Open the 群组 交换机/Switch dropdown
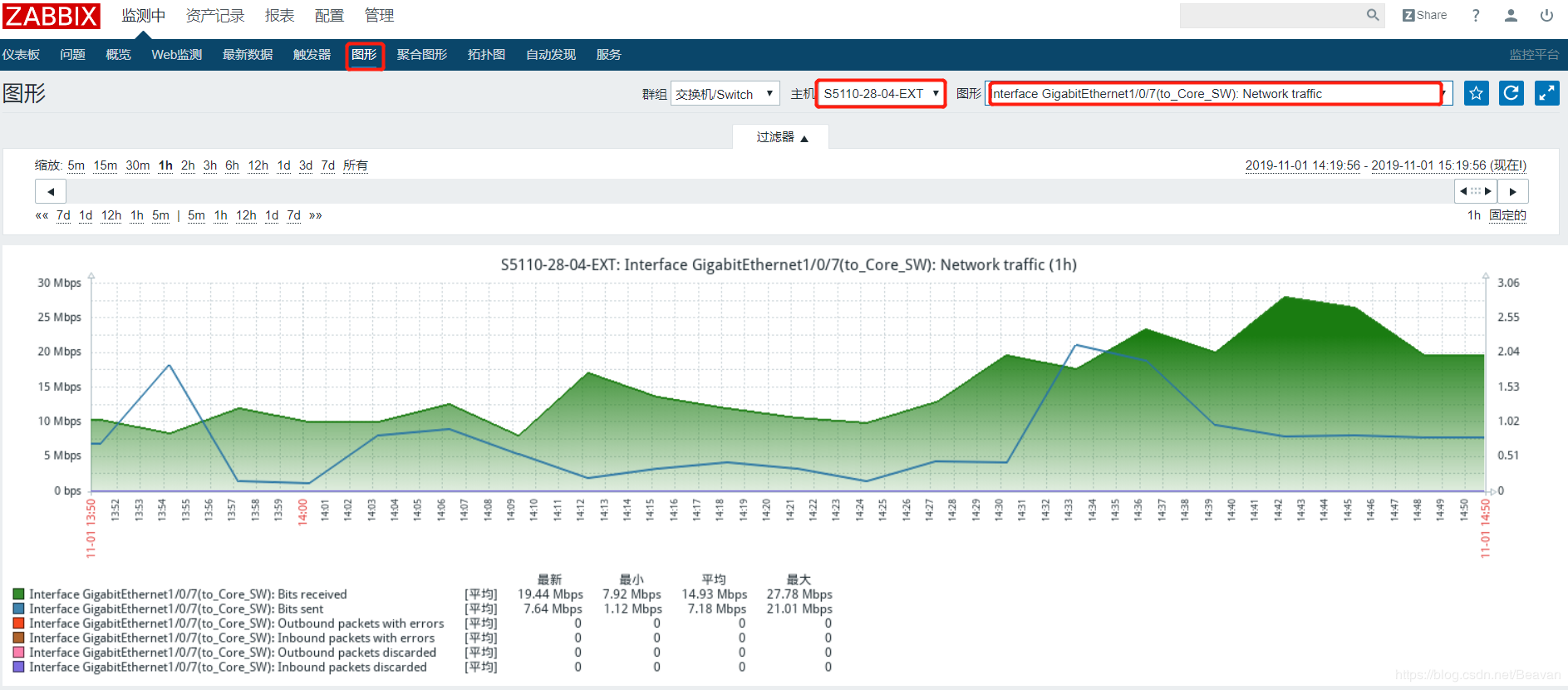The image size is (1568, 690). point(725,94)
